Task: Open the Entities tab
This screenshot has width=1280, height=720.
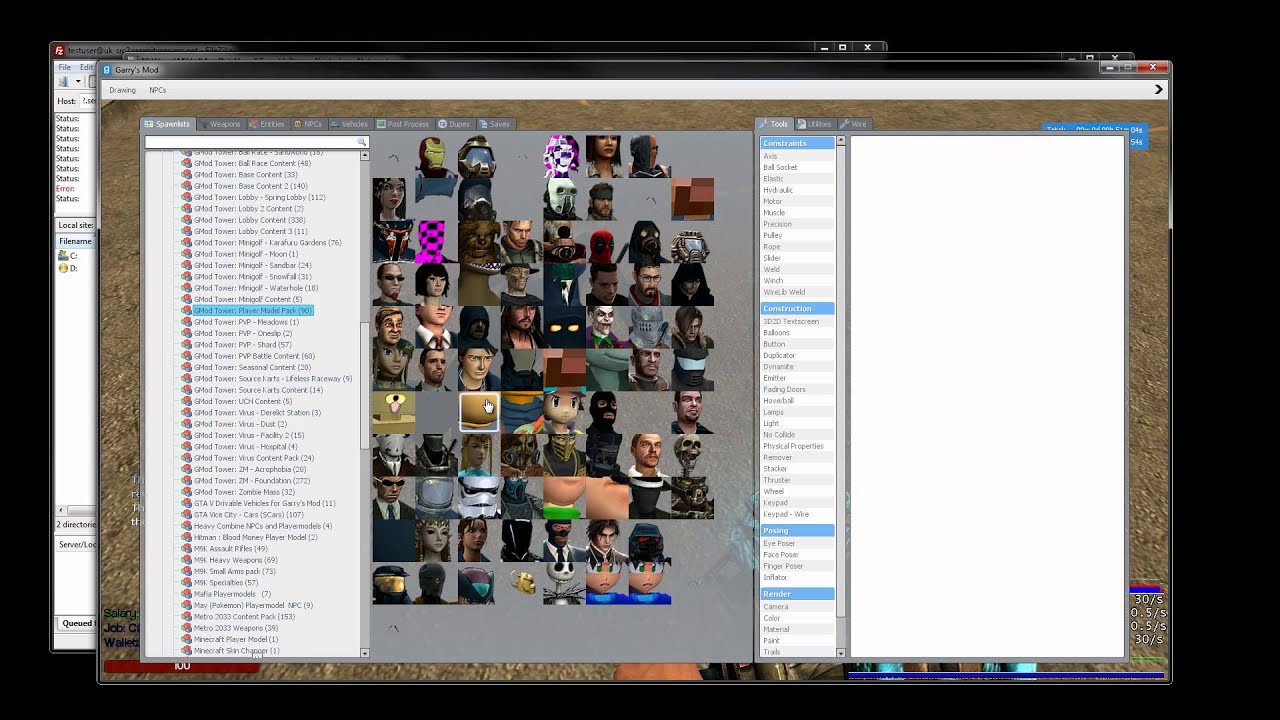Action: (x=267, y=124)
